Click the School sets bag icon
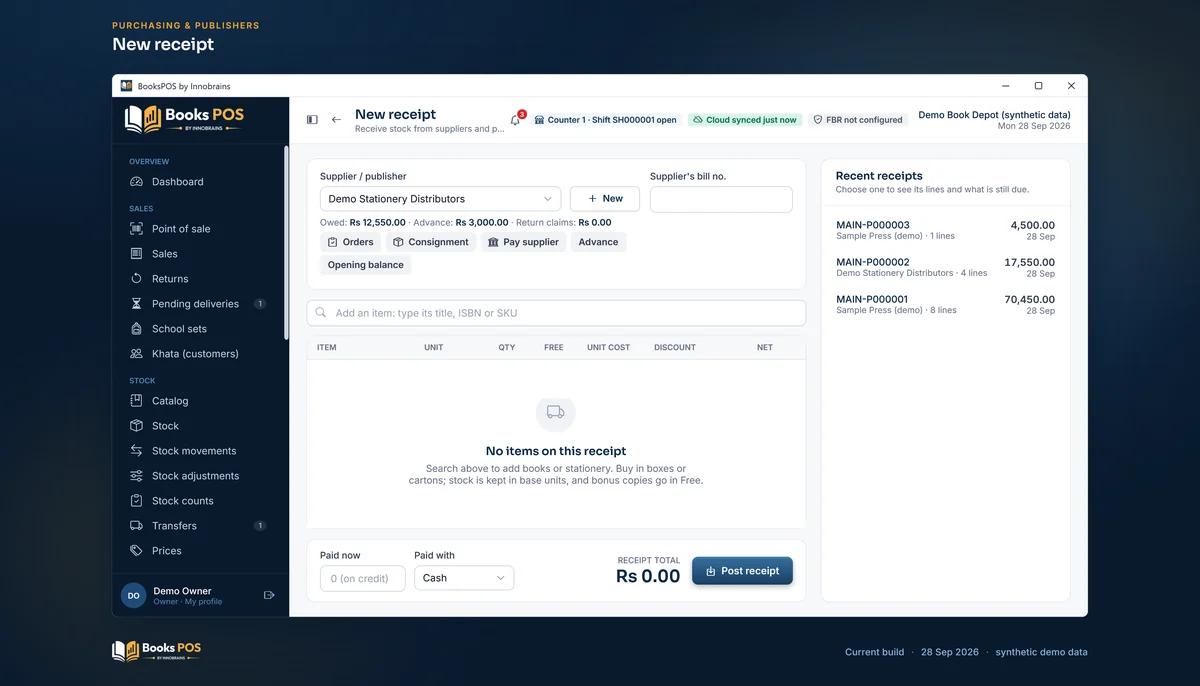Screen dimensions: 1200x686 point(137,329)
